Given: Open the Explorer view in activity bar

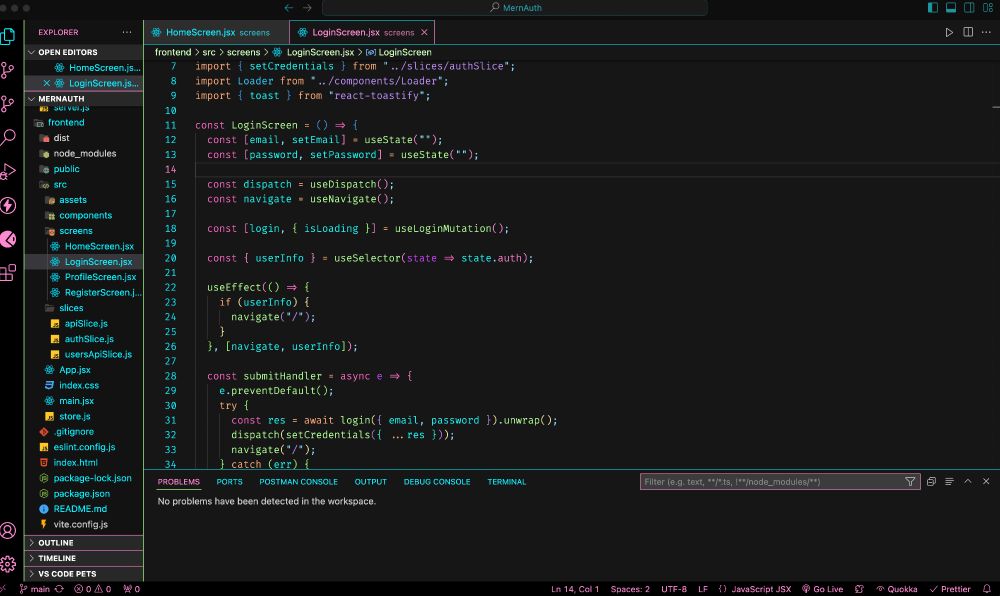Looking at the screenshot, I should point(8,36).
